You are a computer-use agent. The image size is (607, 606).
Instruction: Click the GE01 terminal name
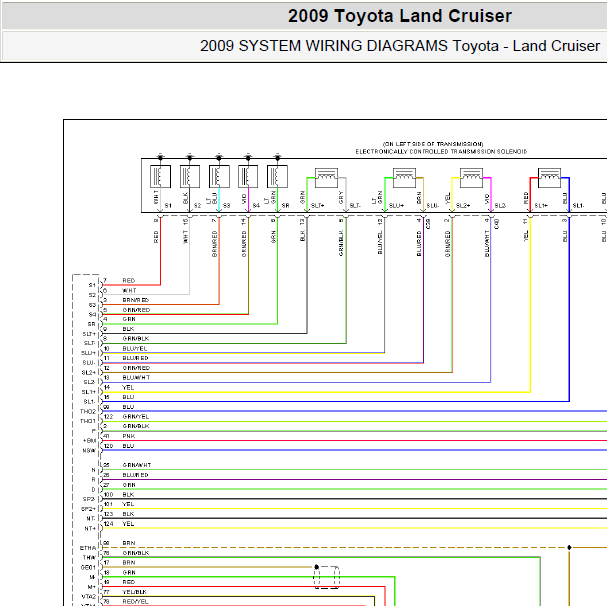pos(88,568)
